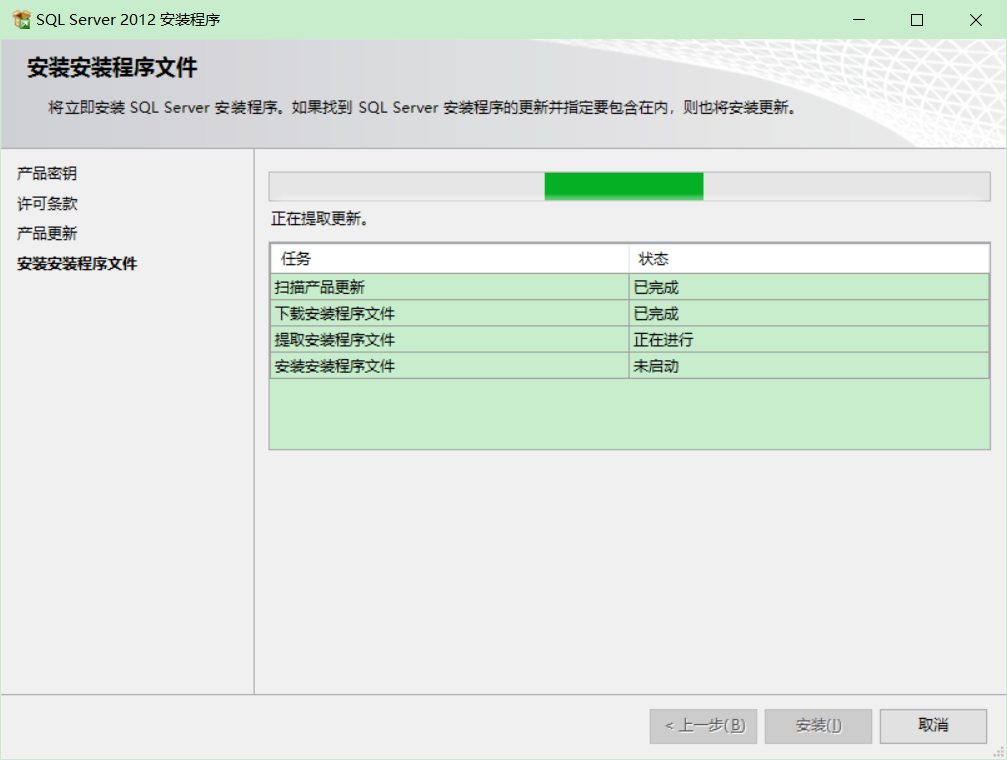Image resolution: width=1007 pixels, height=760 pixels.
Task: Click the 状态 column header
Action: tap(809, 259)
